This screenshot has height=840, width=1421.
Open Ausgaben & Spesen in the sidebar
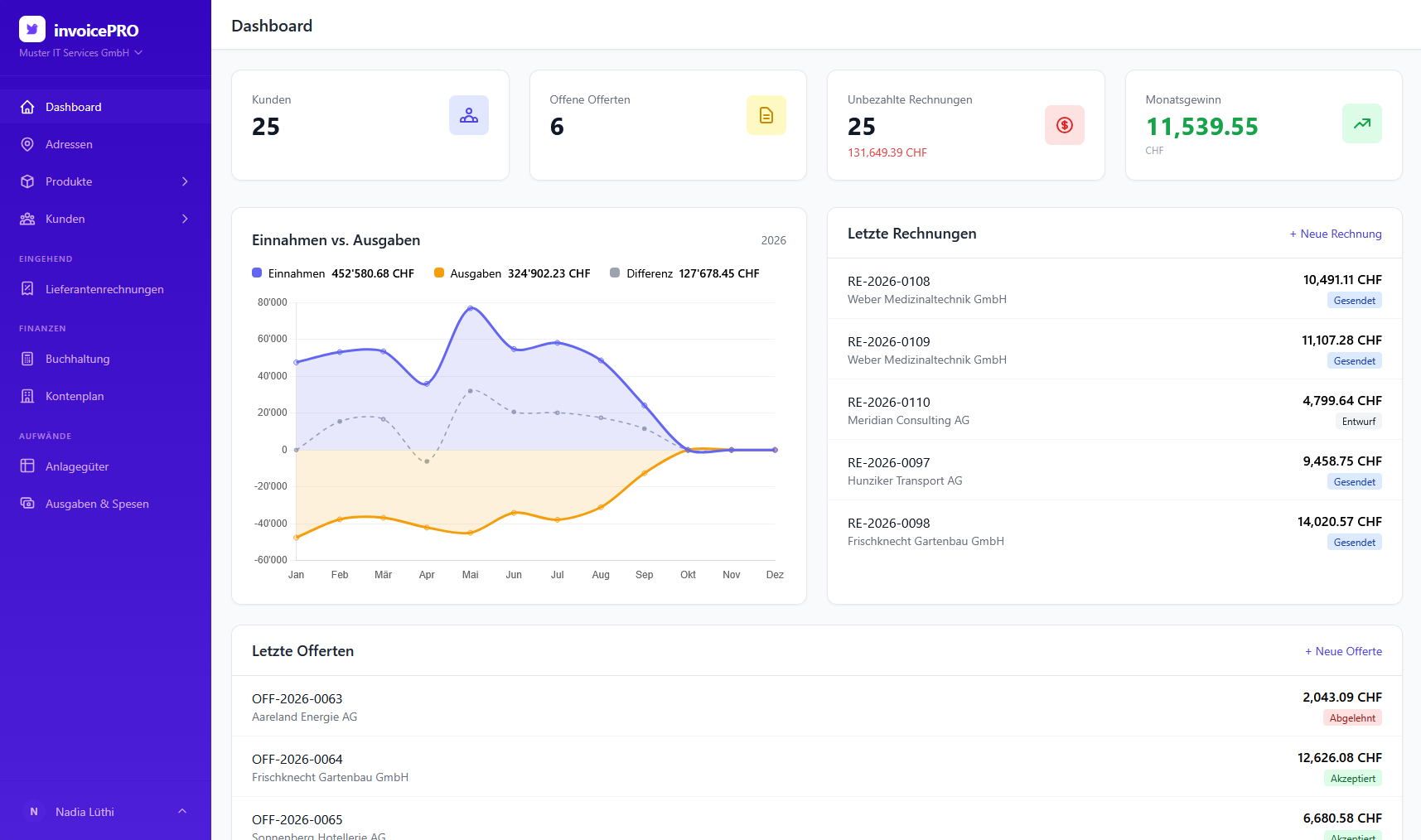pyautogui.click(x=105, y=504)
